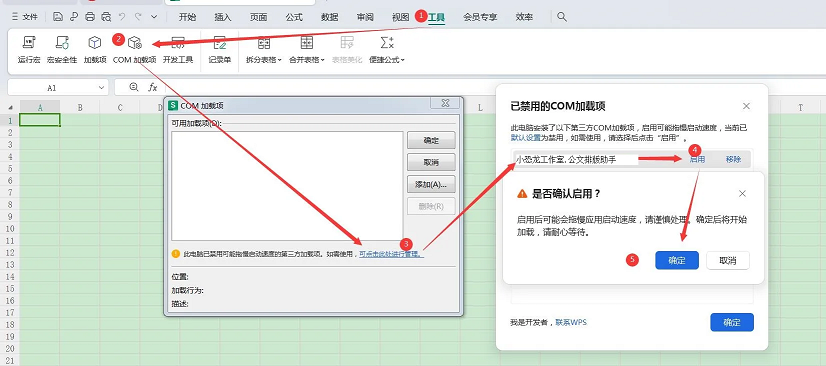Click the orange warning icon in COM dialog
The image size is (826, 366).
point(176,254)
